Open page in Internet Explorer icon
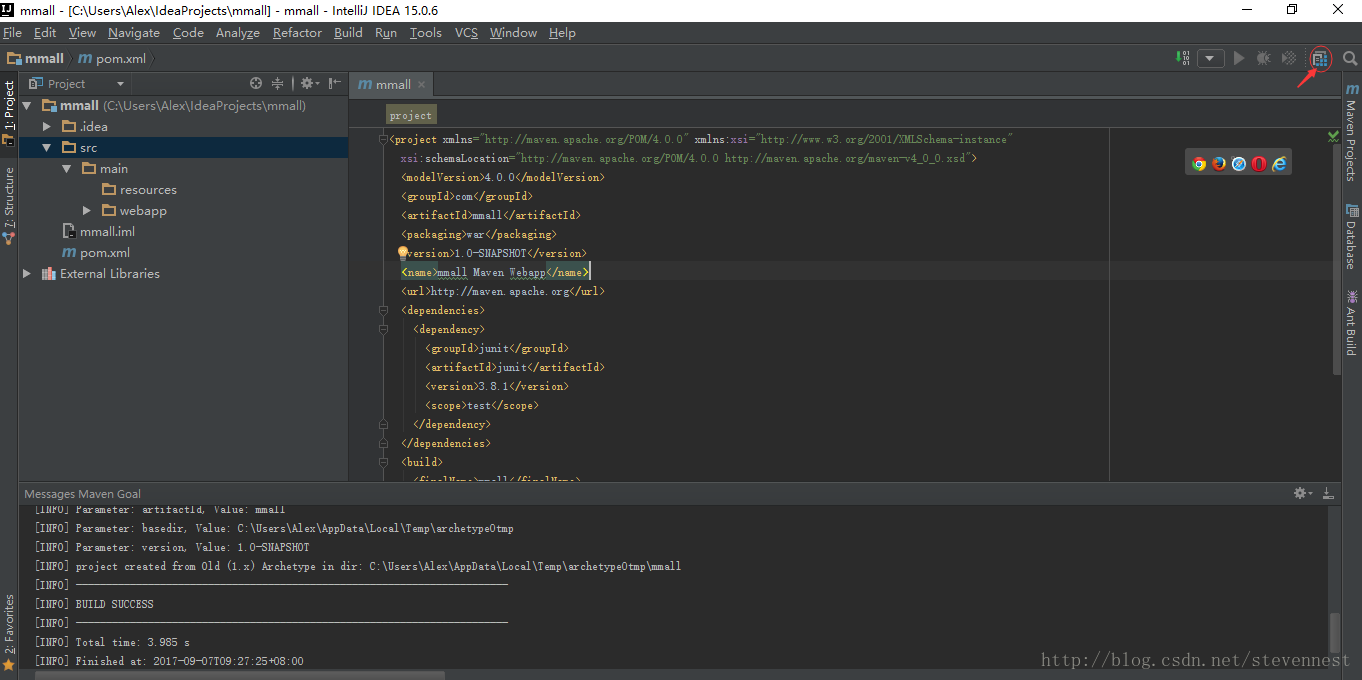1362x680 pixels. point(1279,164)
